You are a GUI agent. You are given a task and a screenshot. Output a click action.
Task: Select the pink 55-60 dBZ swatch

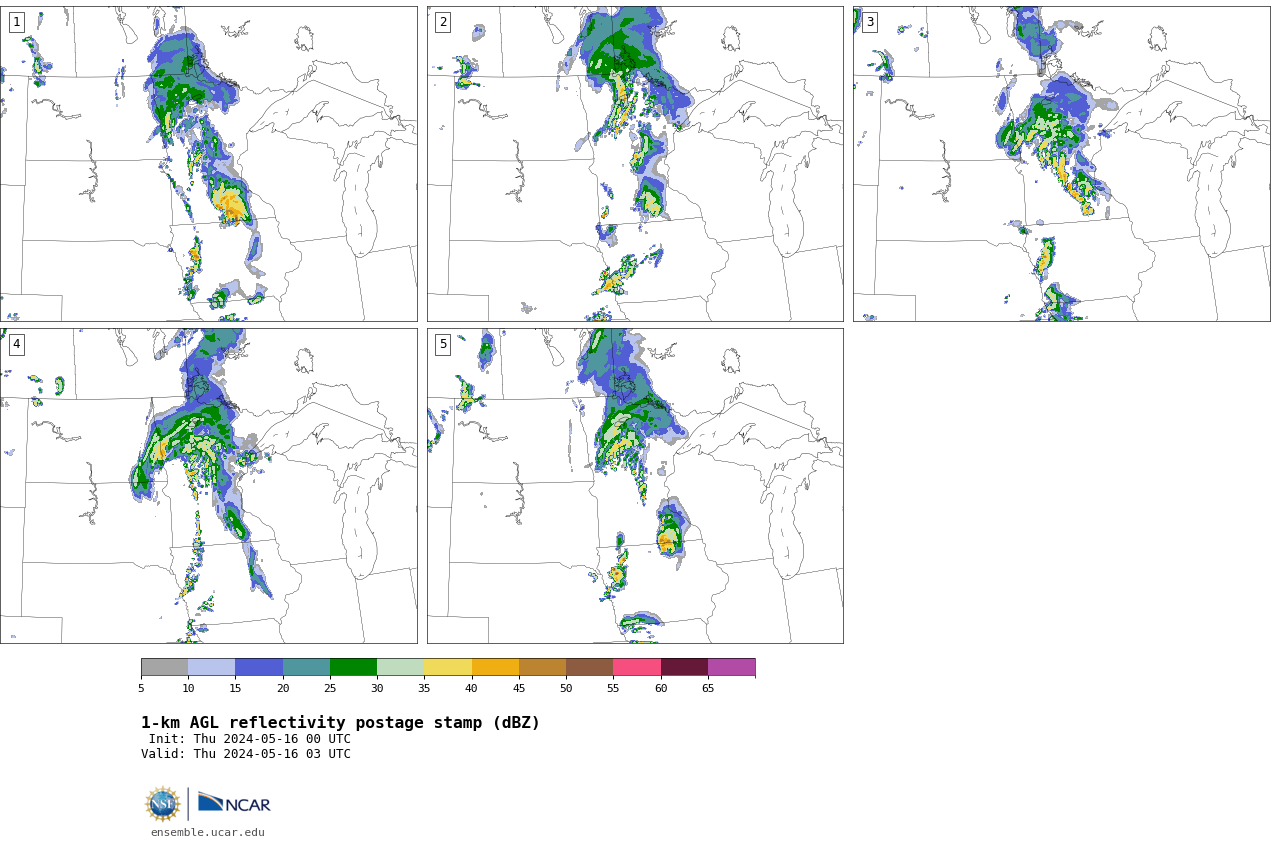(637, 667)
